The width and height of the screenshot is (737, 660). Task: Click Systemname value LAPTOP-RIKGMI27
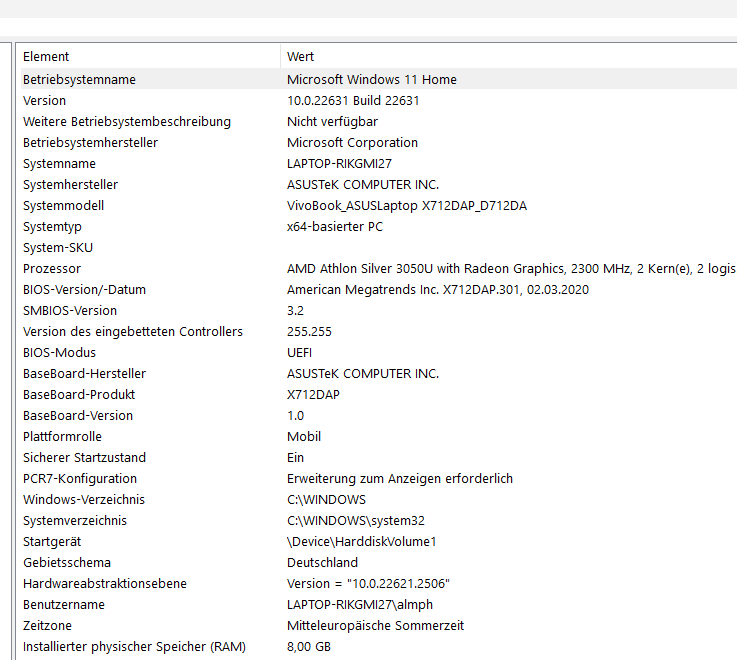click(339, 164)
